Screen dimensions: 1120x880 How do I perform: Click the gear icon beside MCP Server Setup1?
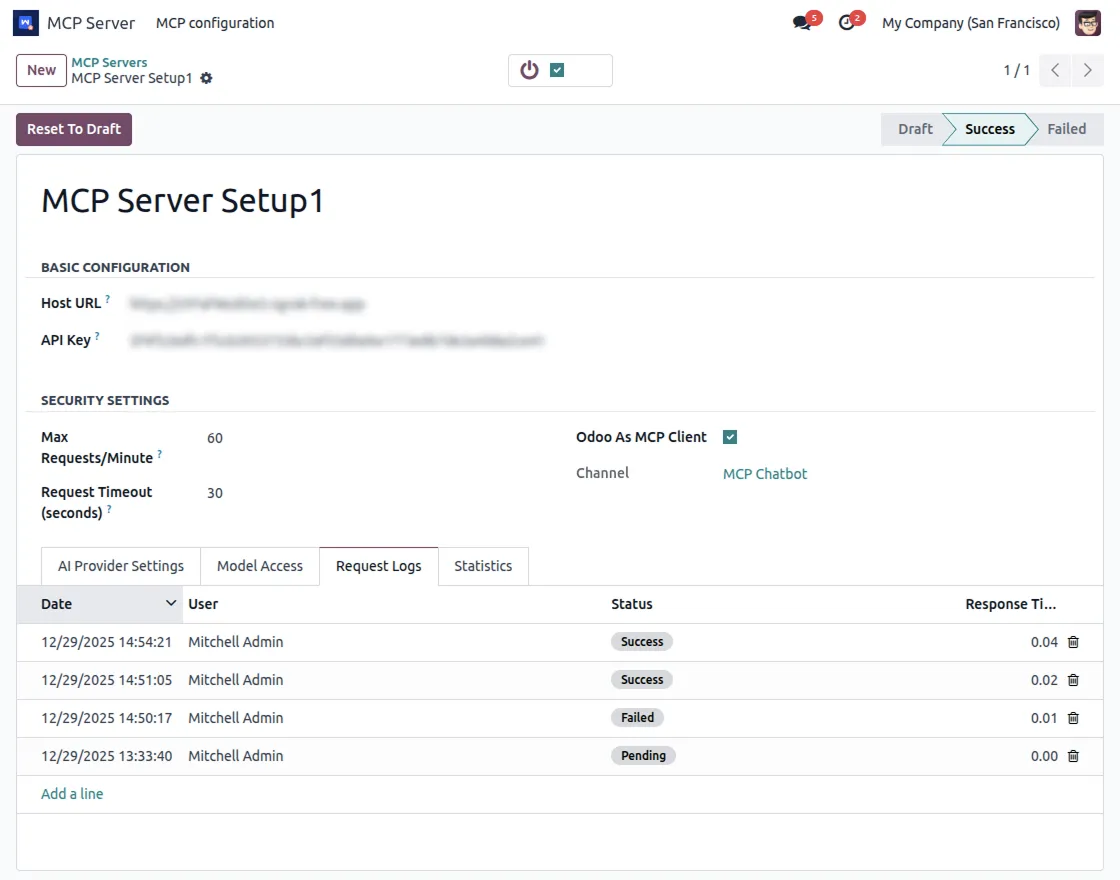click(206, 78)
